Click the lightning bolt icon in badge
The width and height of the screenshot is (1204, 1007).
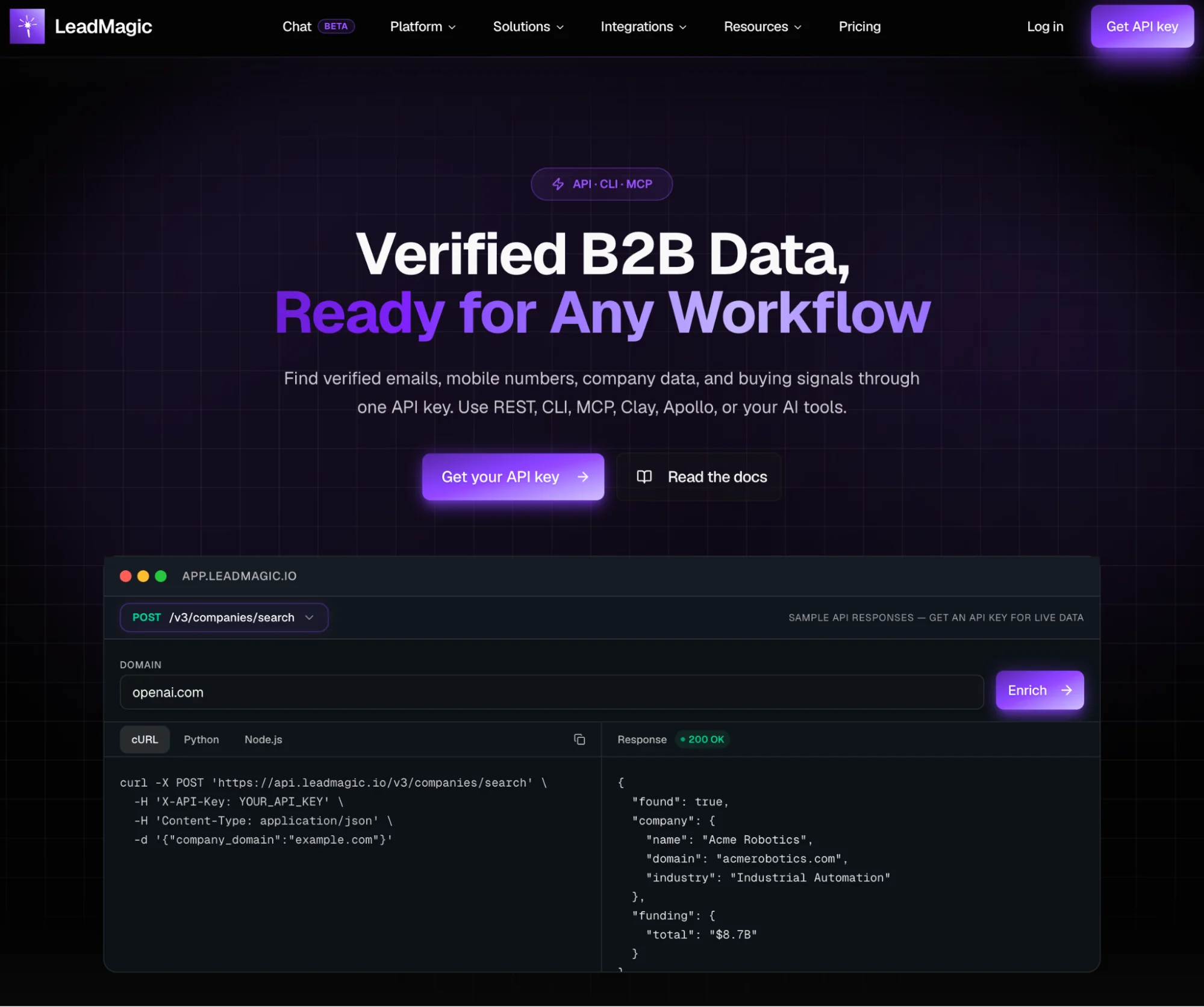(558, 184)
